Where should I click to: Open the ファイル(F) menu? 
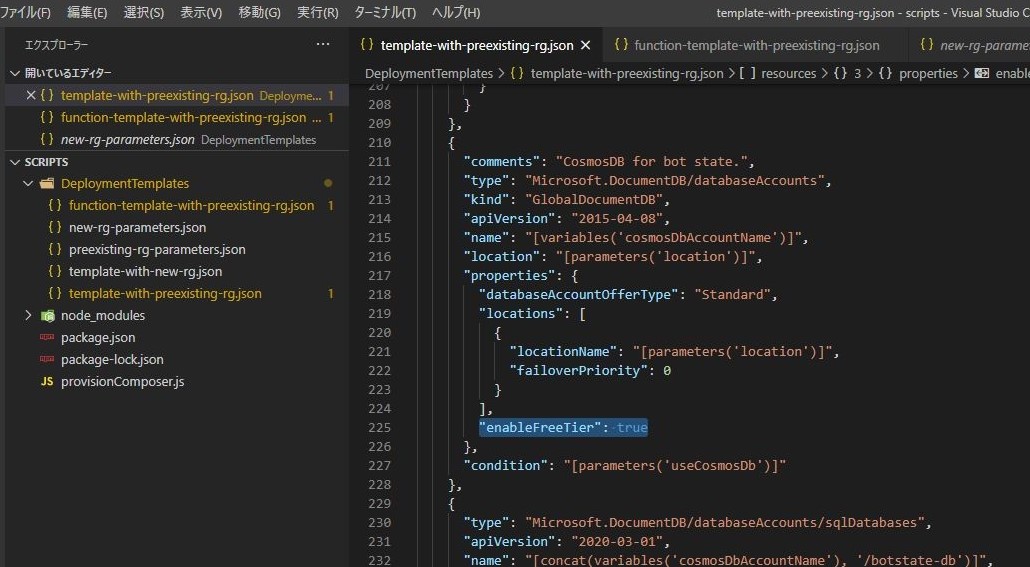tap(25, 12)
